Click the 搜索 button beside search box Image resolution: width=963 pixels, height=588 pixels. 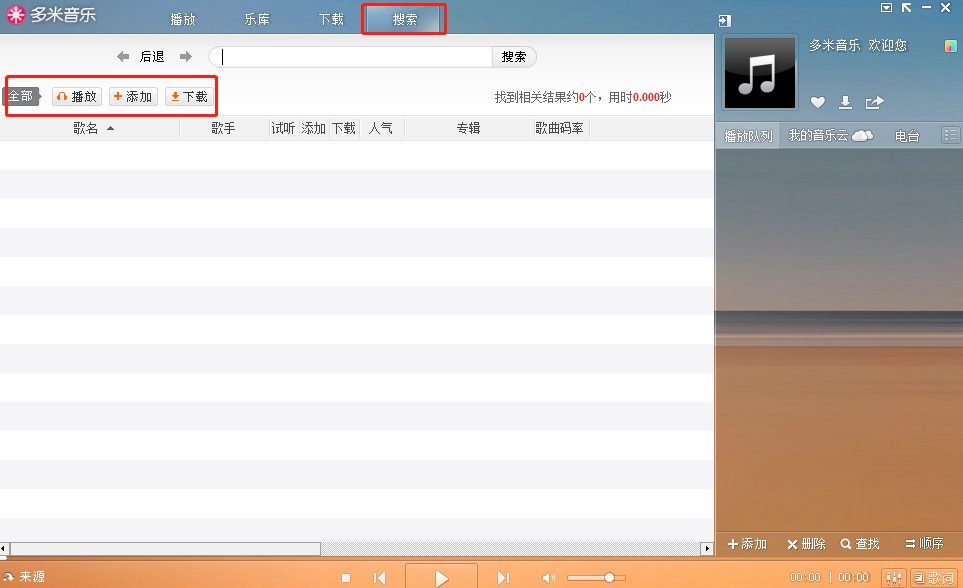514,57
